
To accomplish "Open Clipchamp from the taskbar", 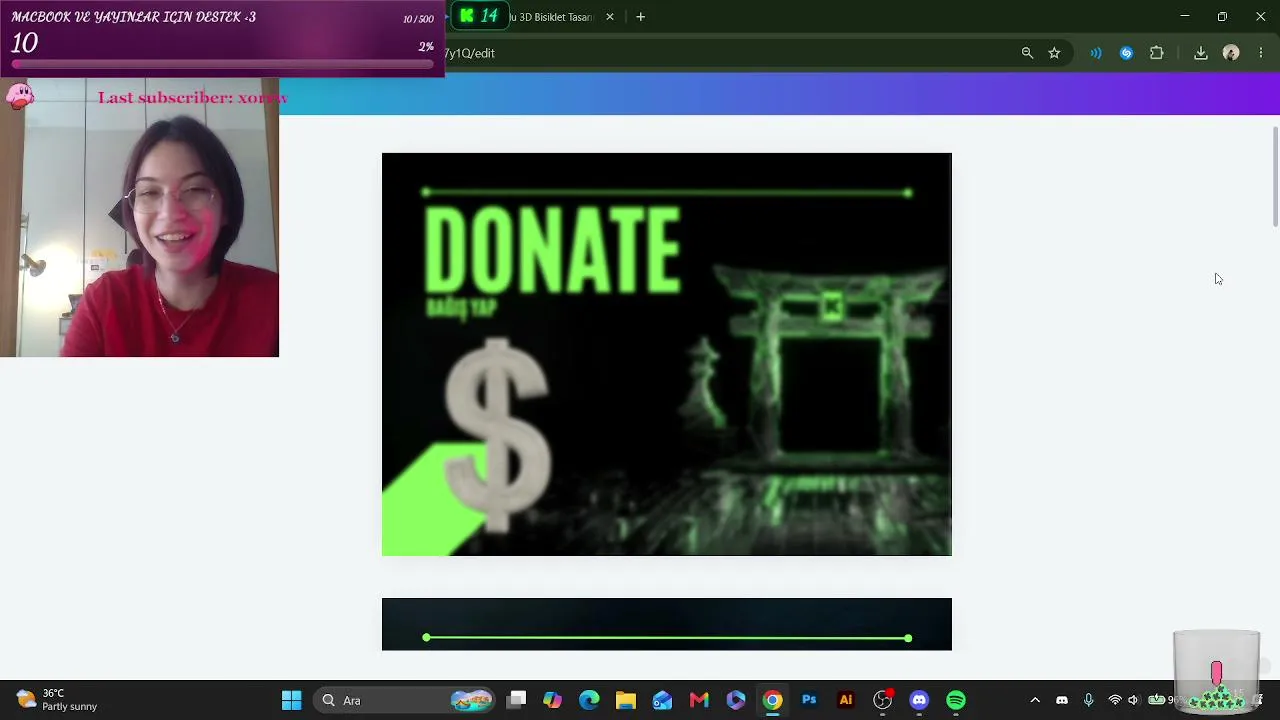I will (x=736, y=700).
